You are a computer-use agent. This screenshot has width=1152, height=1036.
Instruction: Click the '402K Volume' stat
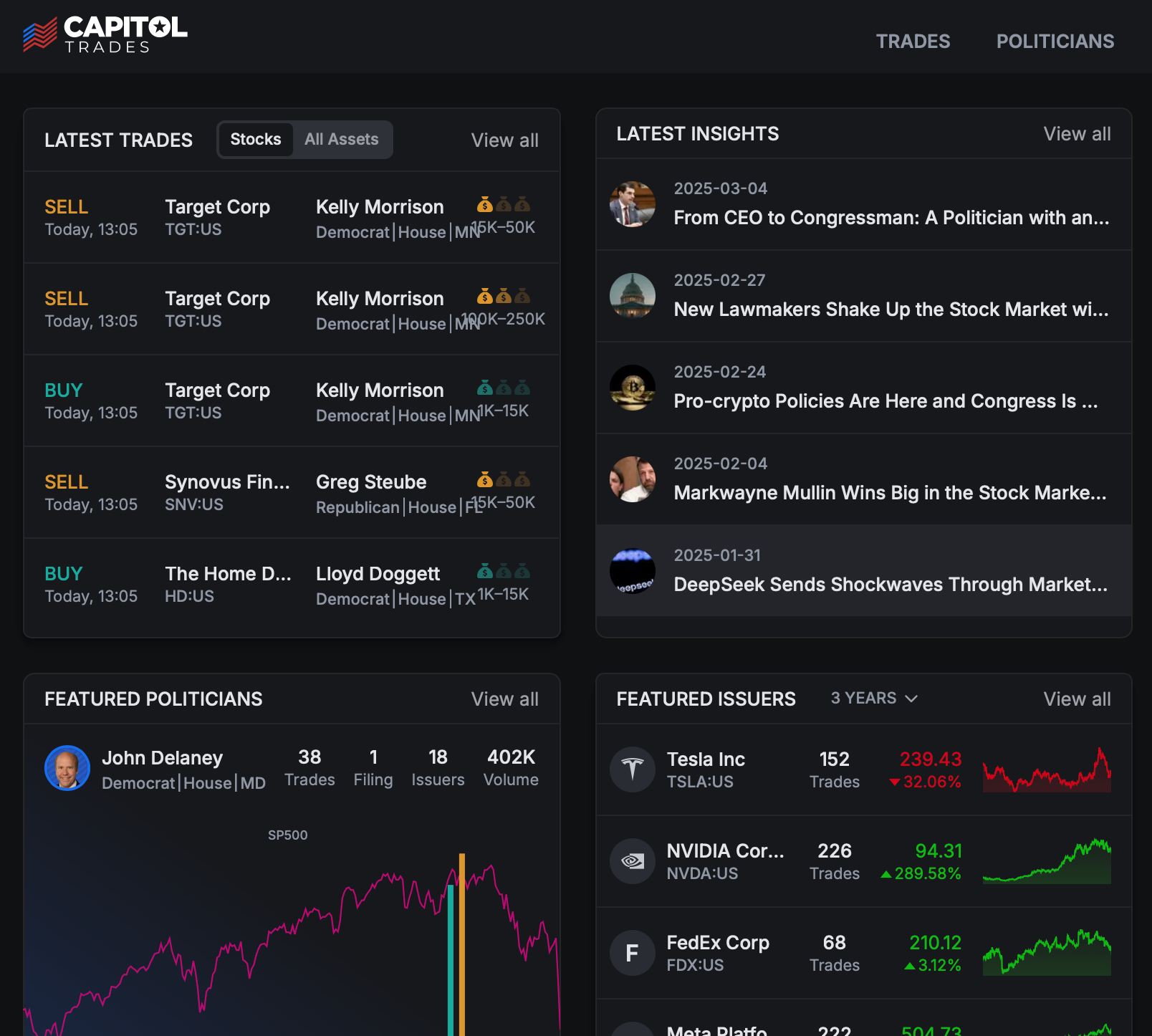(511, 768)
